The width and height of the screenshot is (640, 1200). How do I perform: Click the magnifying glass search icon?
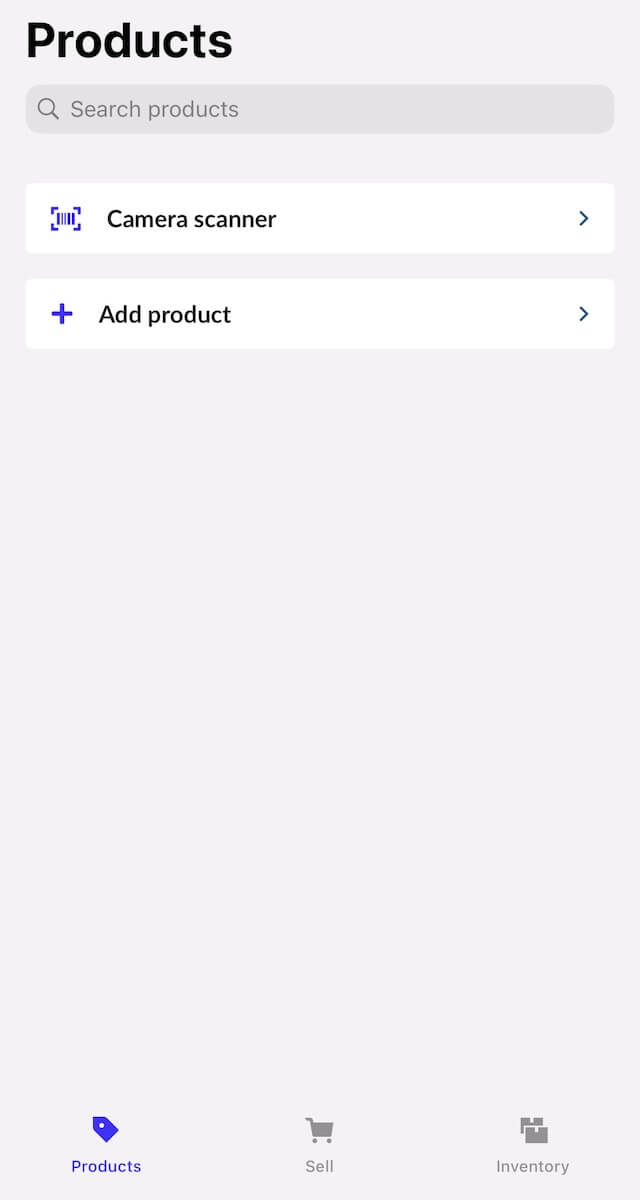point(47,108)
